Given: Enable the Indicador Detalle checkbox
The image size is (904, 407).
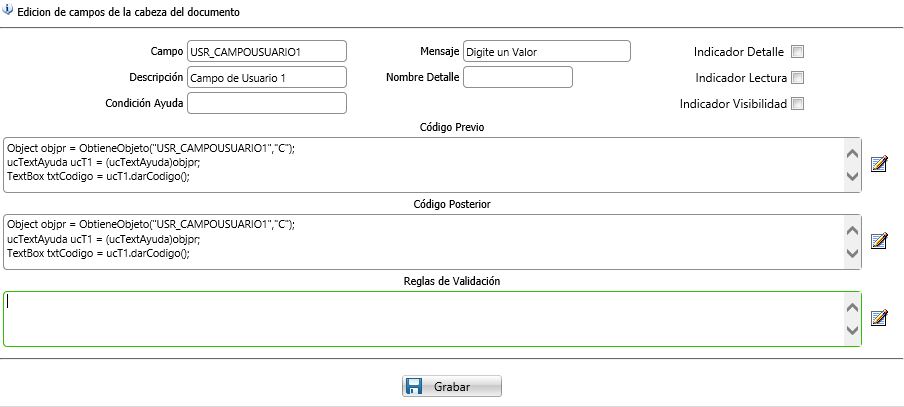Looking at the screenshot, I should tap(797, 52).
